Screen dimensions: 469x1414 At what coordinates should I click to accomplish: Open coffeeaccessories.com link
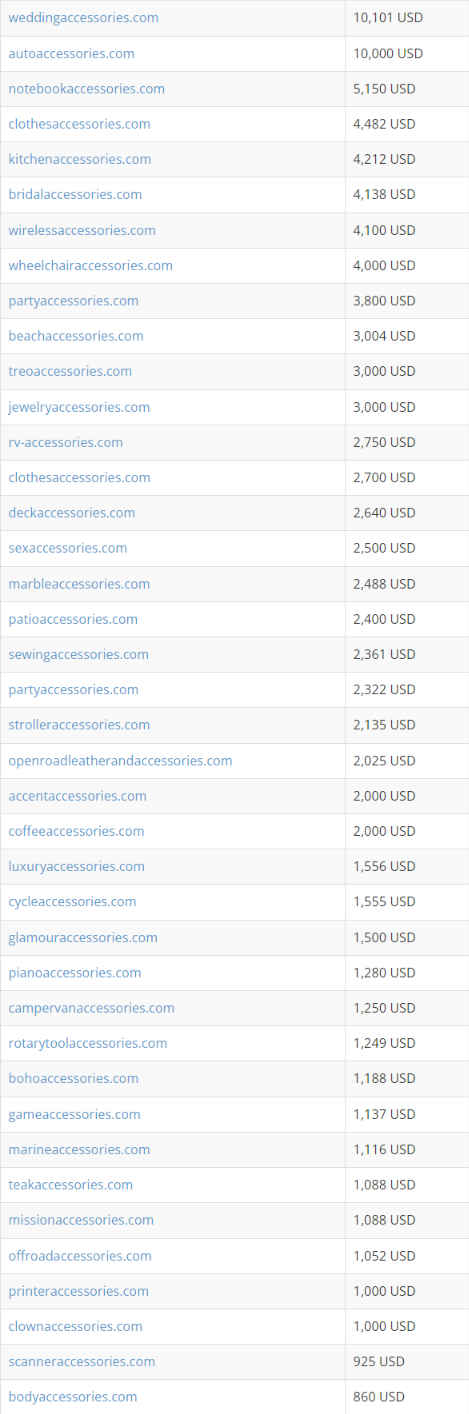click(76, 831)
